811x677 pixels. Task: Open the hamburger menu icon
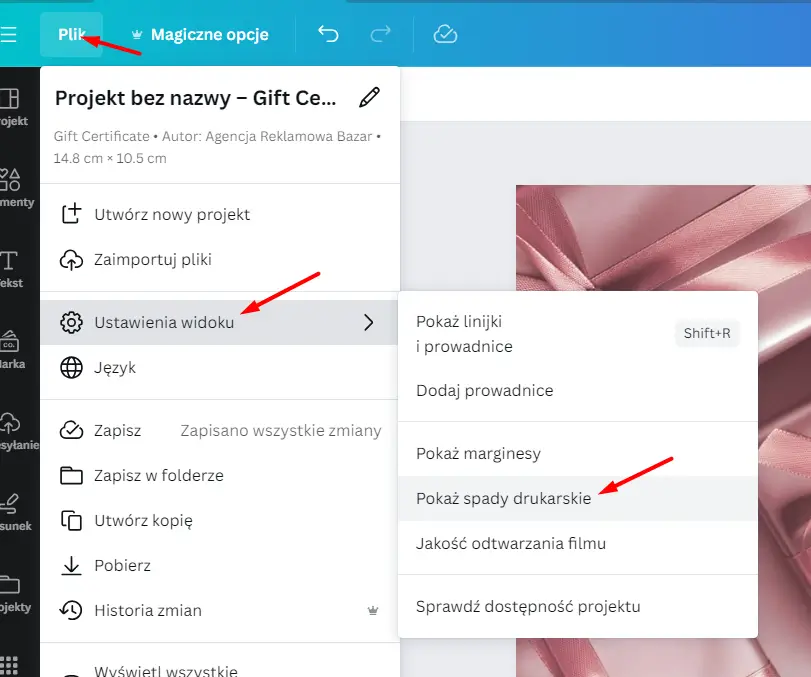9,35
